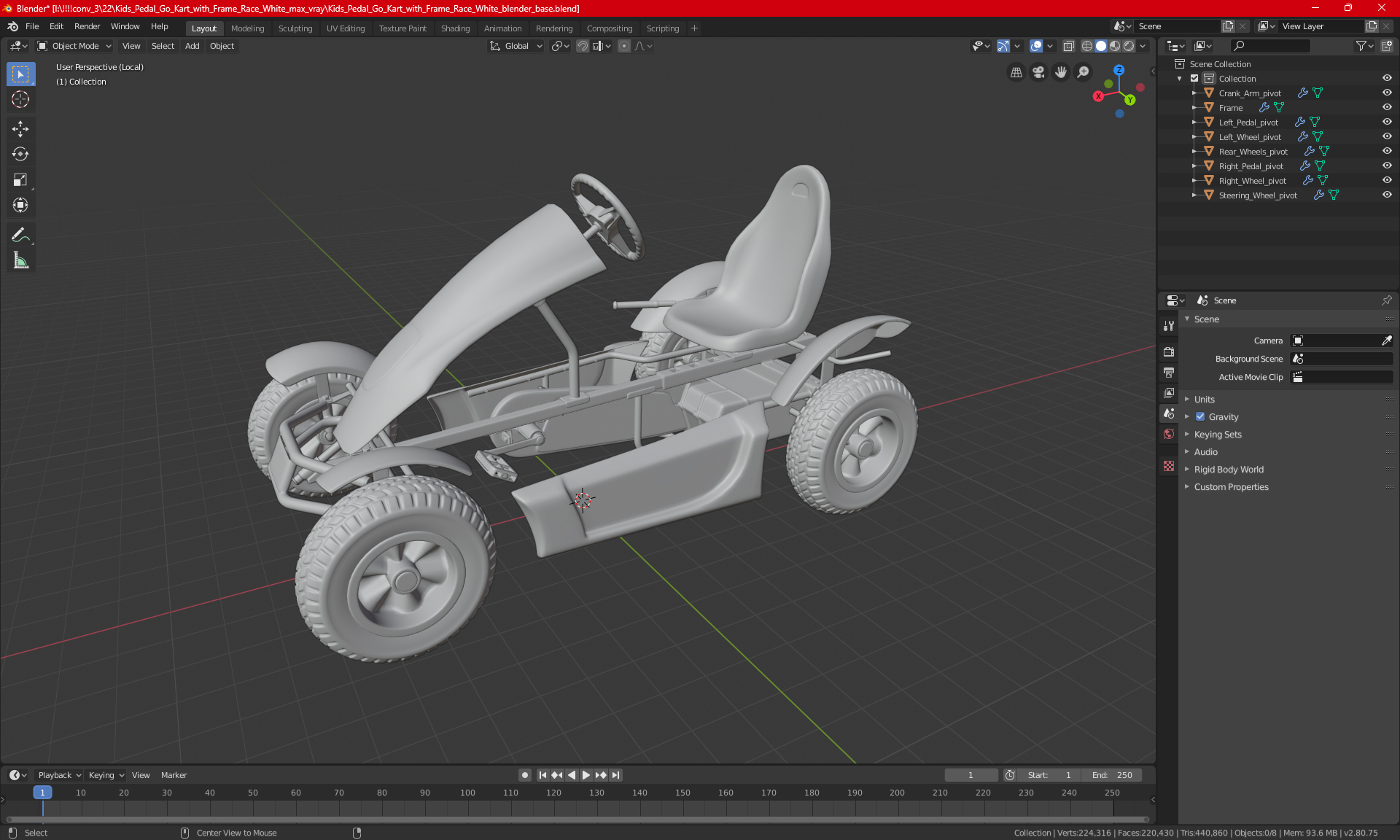Add a new workspace tab
The height and width of the screenshot is (840, 1400).
click(x=694, y=28)
